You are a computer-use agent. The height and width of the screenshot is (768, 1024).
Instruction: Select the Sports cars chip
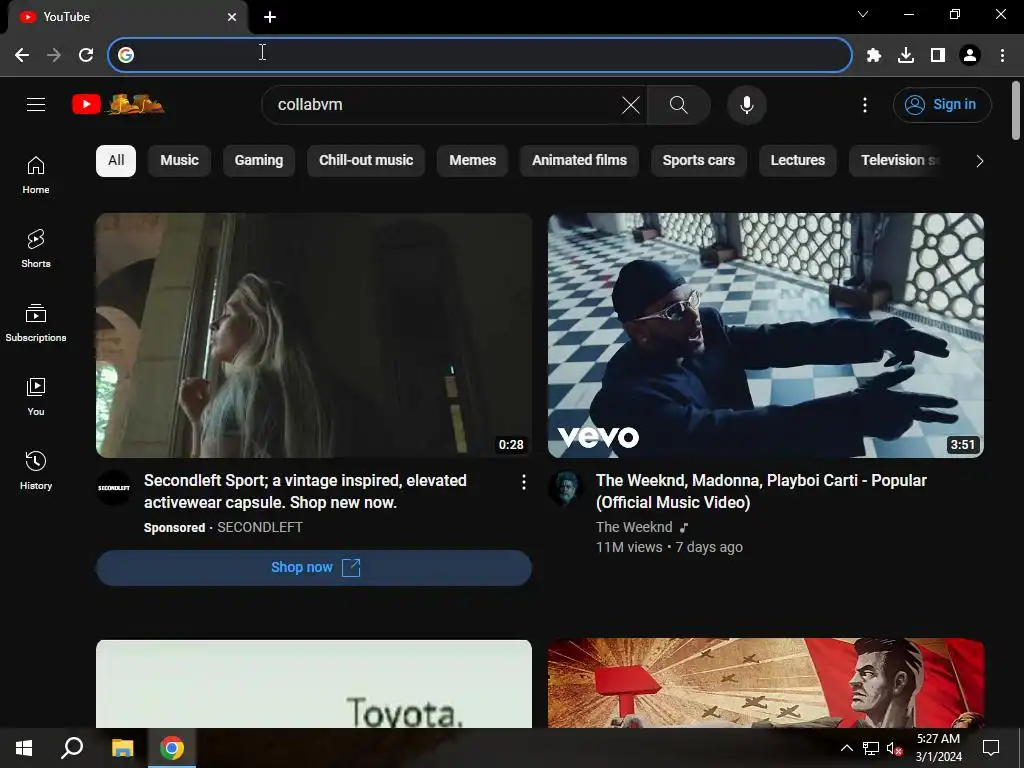(699, 161)
